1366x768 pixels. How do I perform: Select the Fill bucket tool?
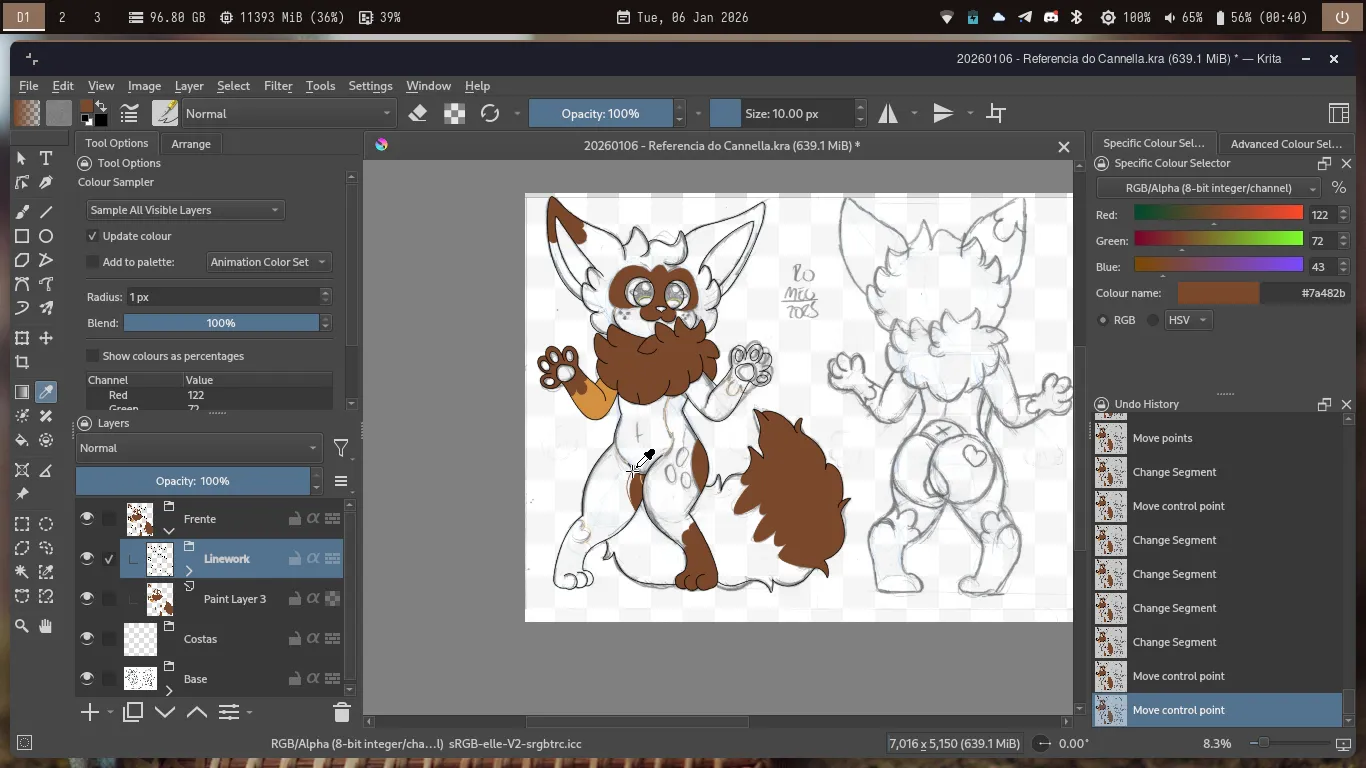(x=21, y=440)
